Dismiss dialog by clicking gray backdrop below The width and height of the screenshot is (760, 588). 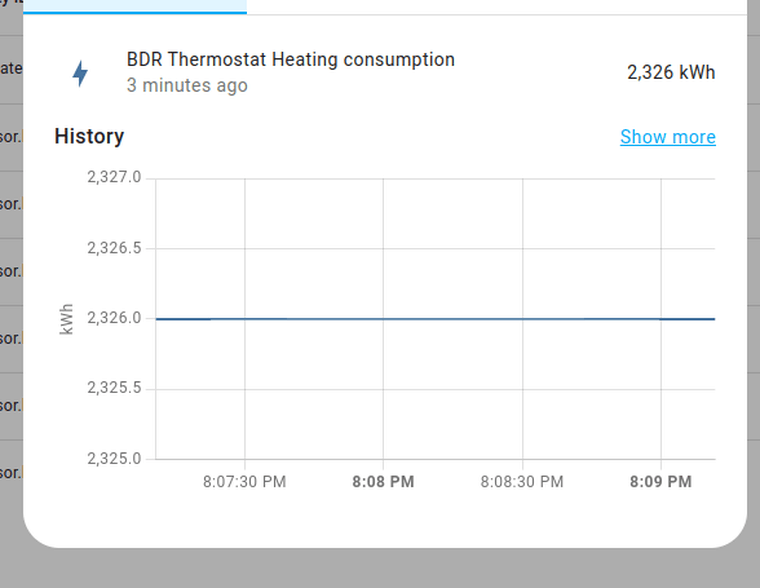point(380,570)
